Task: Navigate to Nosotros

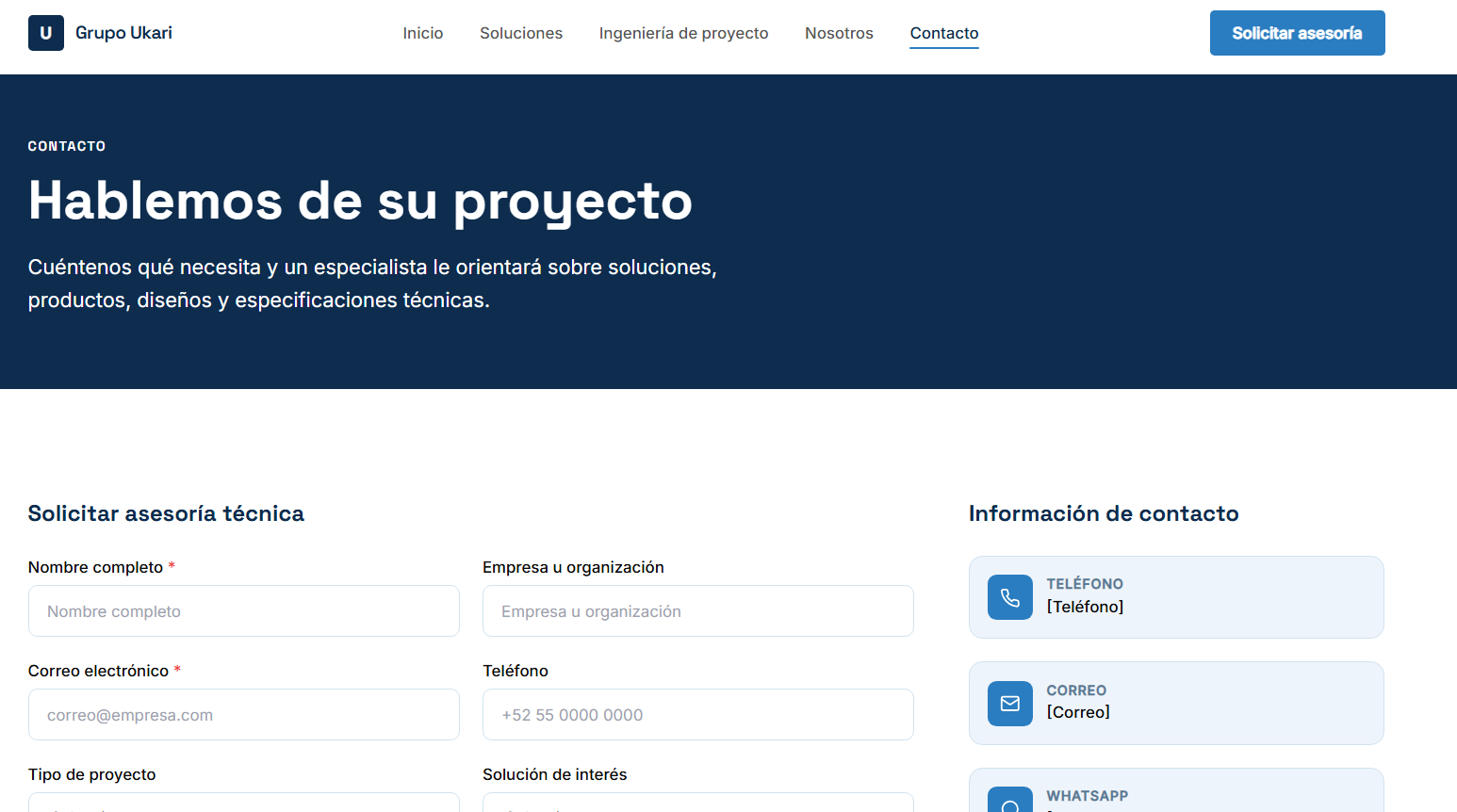Action: click(839, 33)
